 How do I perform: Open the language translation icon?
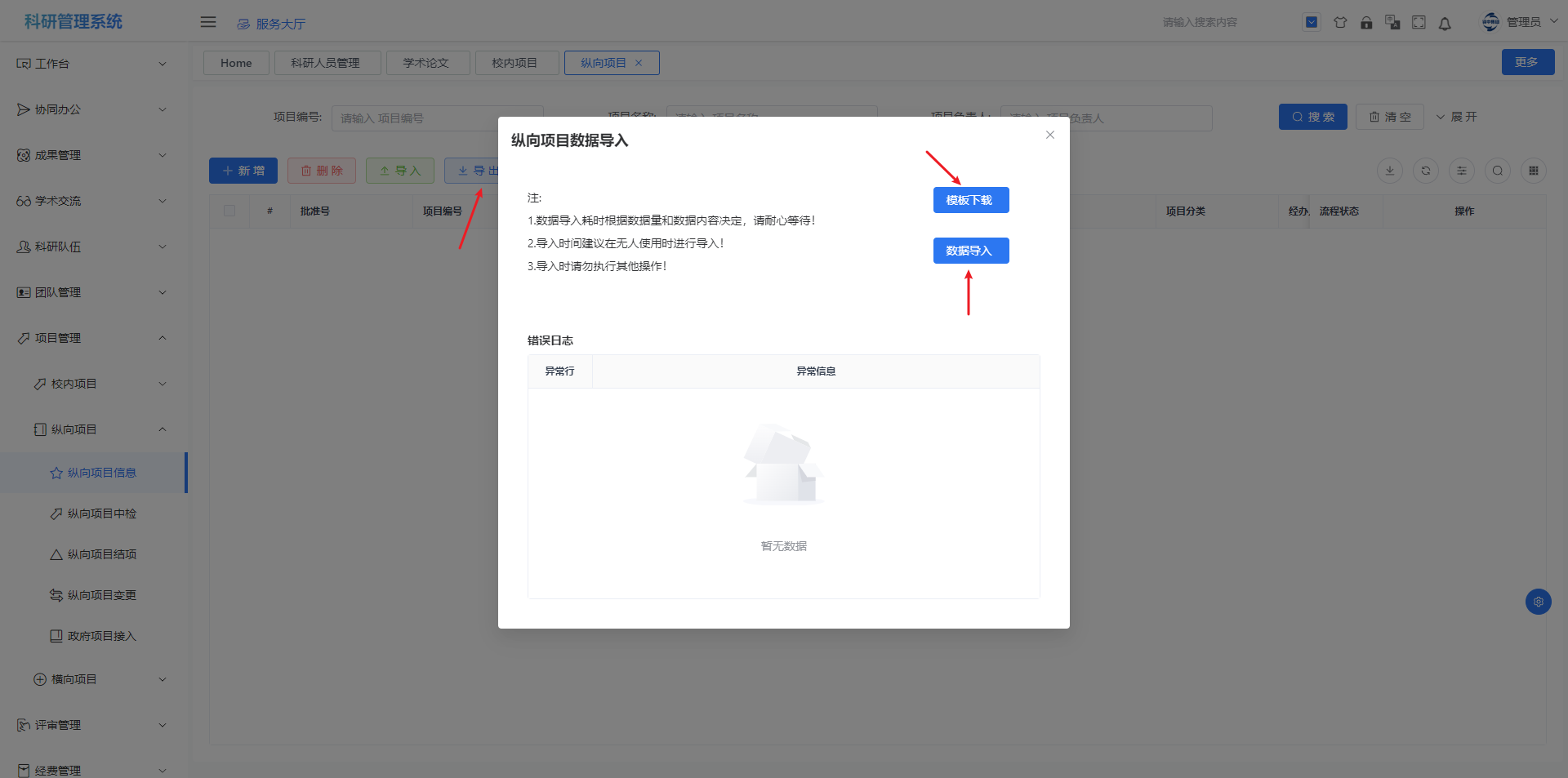1392,23
